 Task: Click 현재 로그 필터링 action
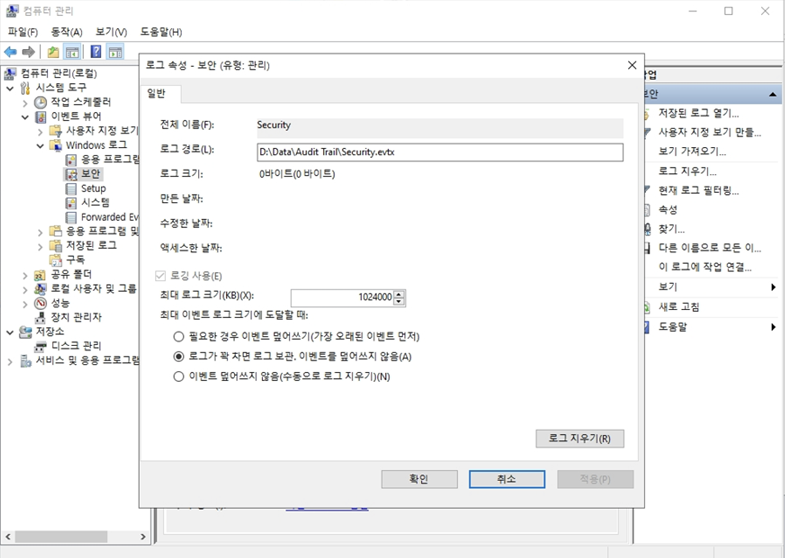(x=698, y=191)
